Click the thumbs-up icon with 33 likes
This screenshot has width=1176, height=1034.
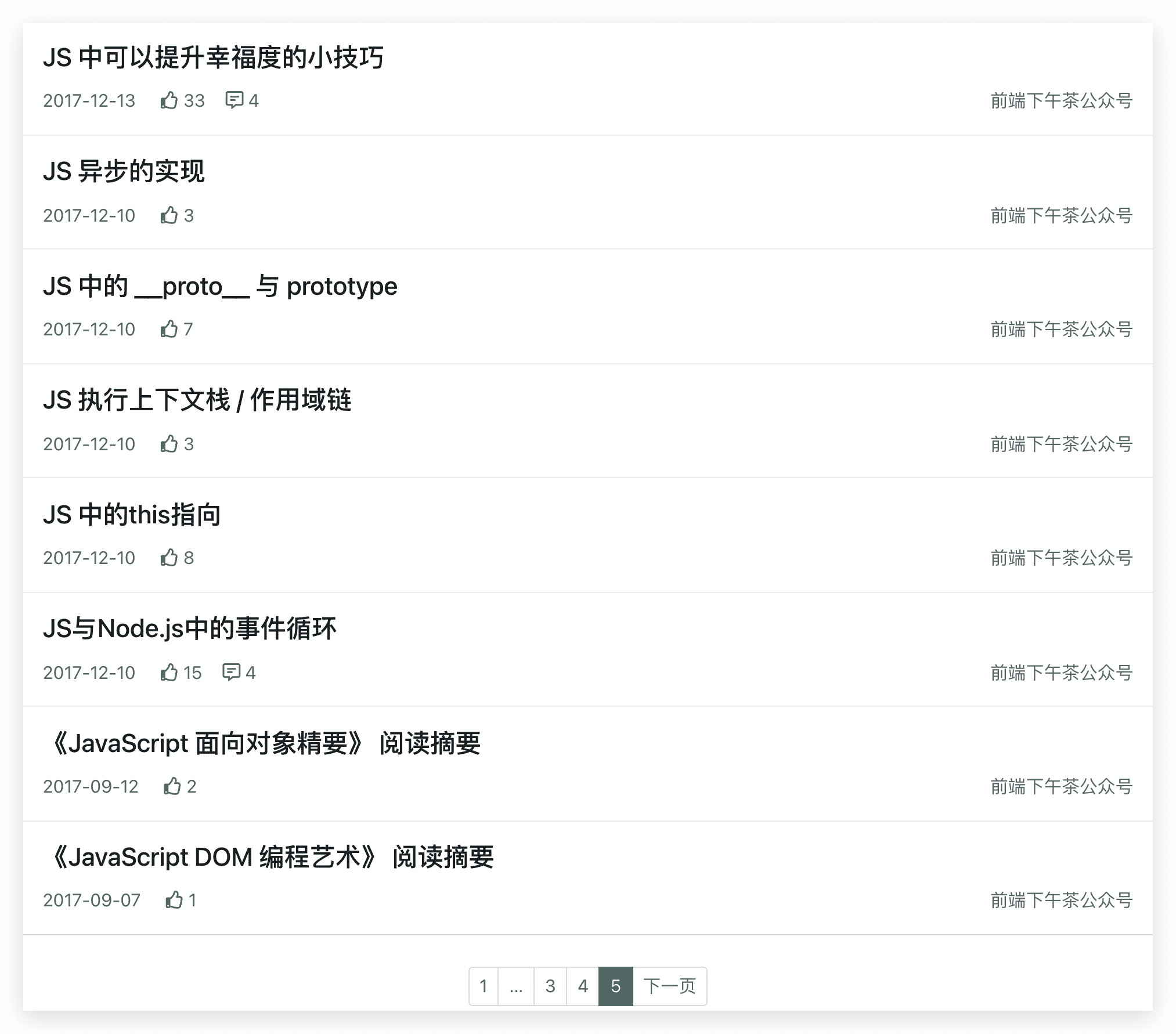pyautogui.click(x=169, y=100)
